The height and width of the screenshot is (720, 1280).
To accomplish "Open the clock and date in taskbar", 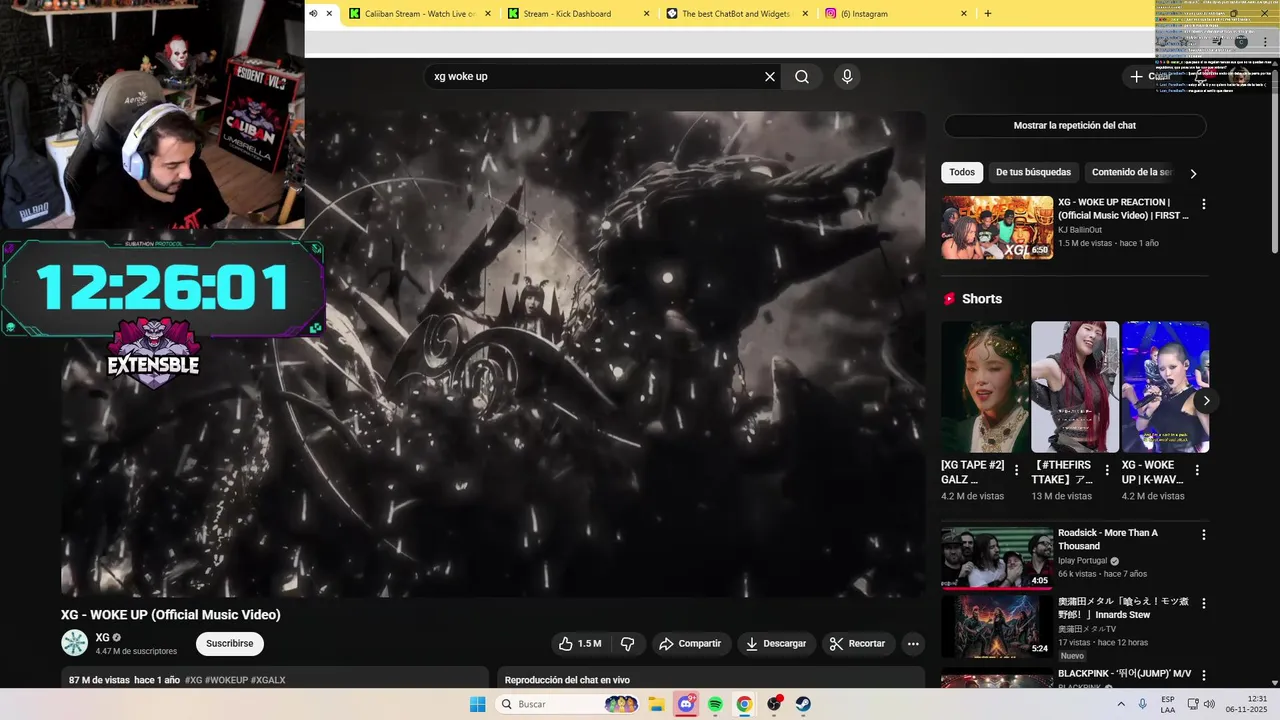I will [1246, 704].
